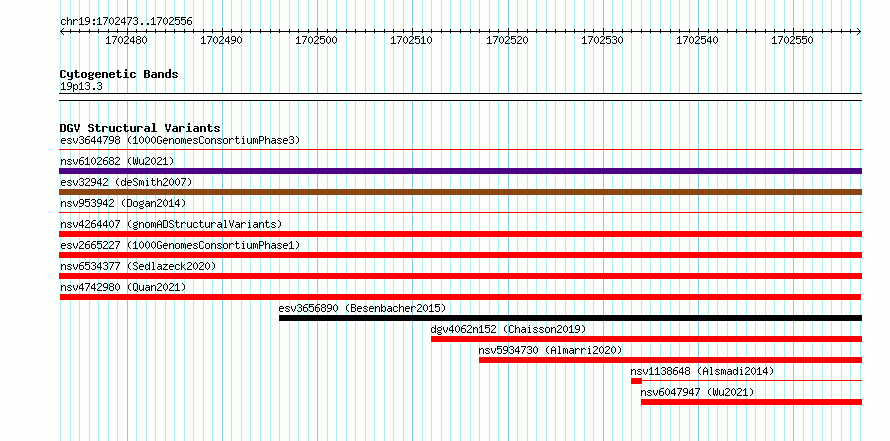890x441 pixels.
Task: Click the nsv1138648 (Alsmadi2014) label
Action: 702,371
